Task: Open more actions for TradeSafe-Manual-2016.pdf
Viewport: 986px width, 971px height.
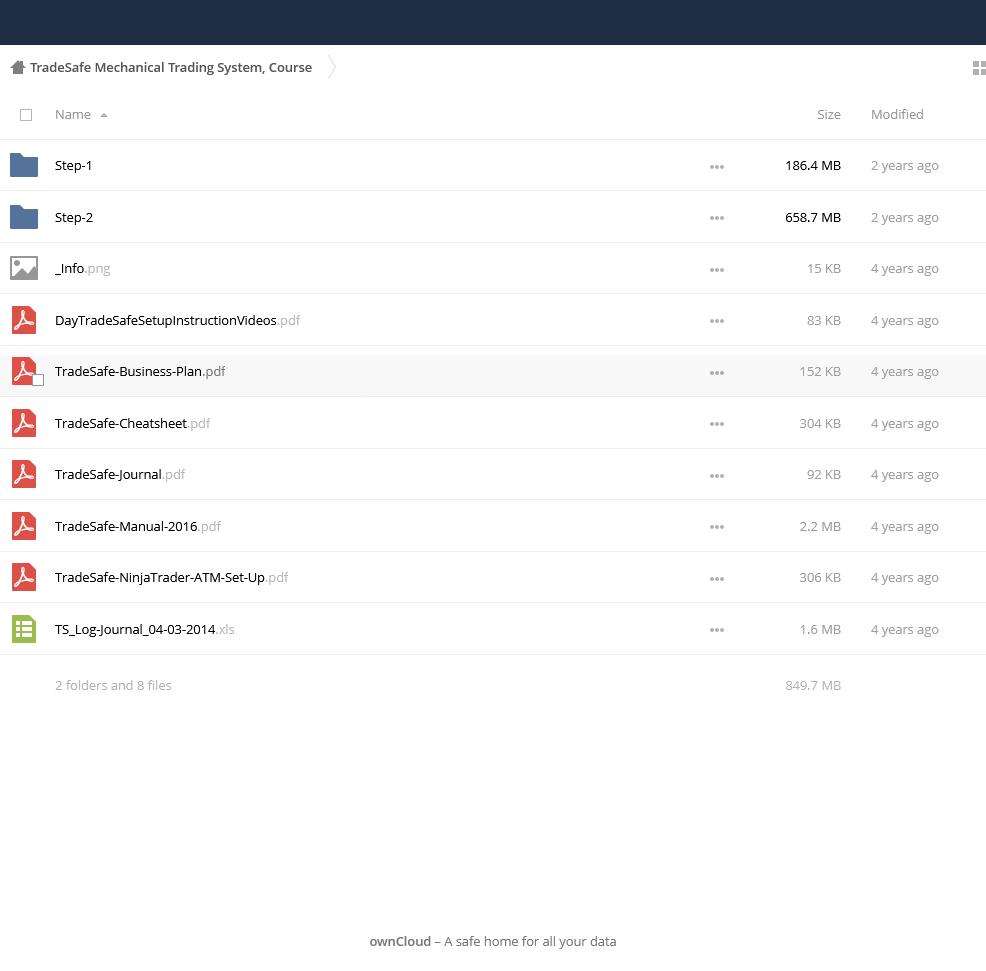Action: pyautogui.click(x=717, y=528)
